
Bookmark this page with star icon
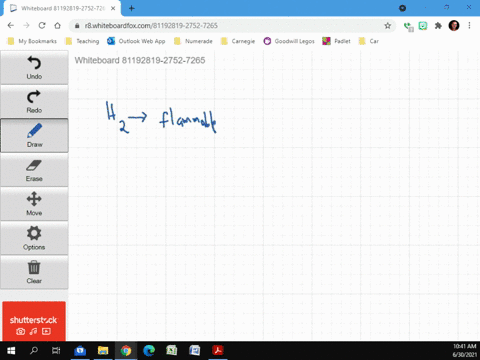coord(387,26)
